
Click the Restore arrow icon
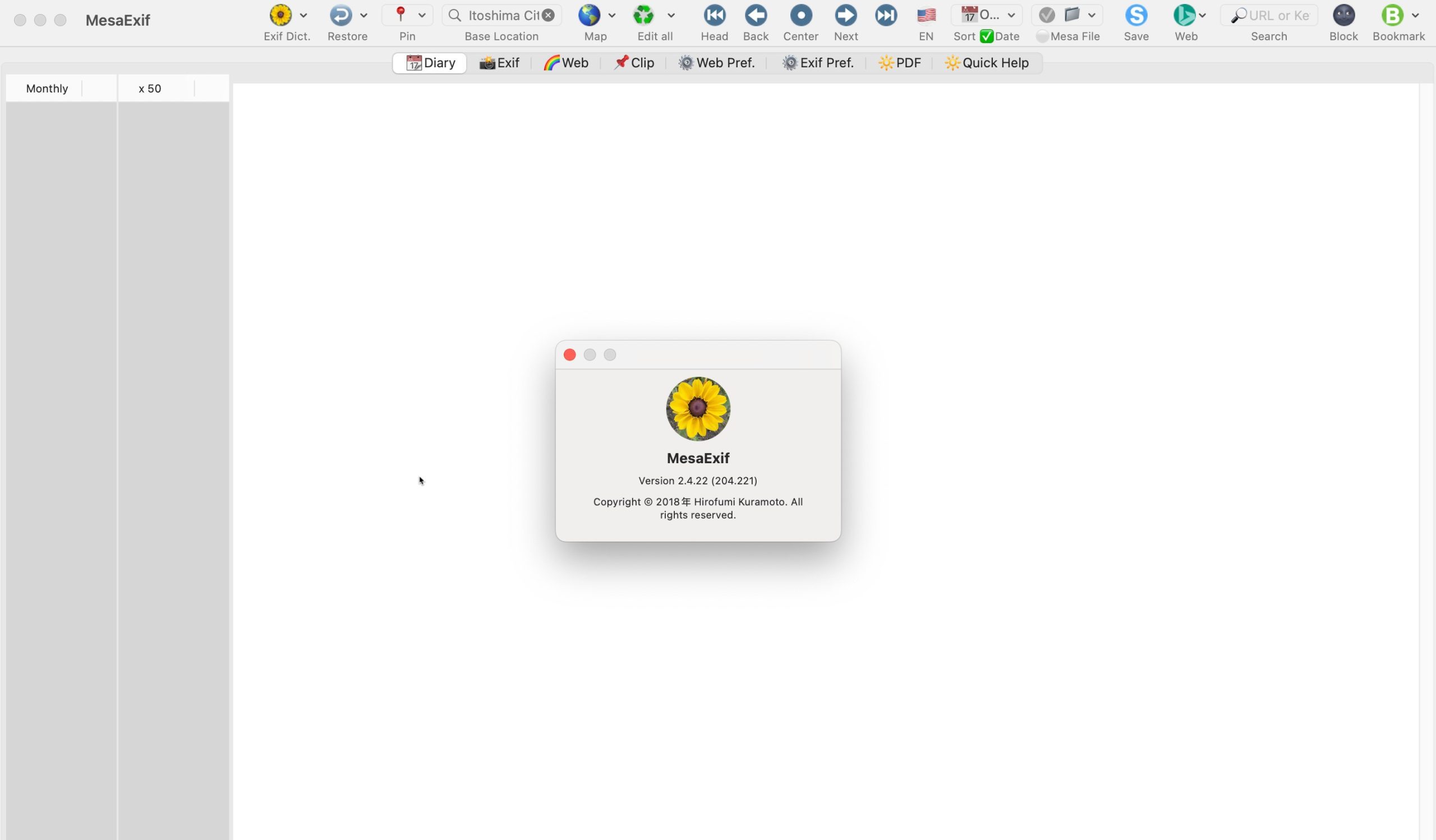pos(340,15)
